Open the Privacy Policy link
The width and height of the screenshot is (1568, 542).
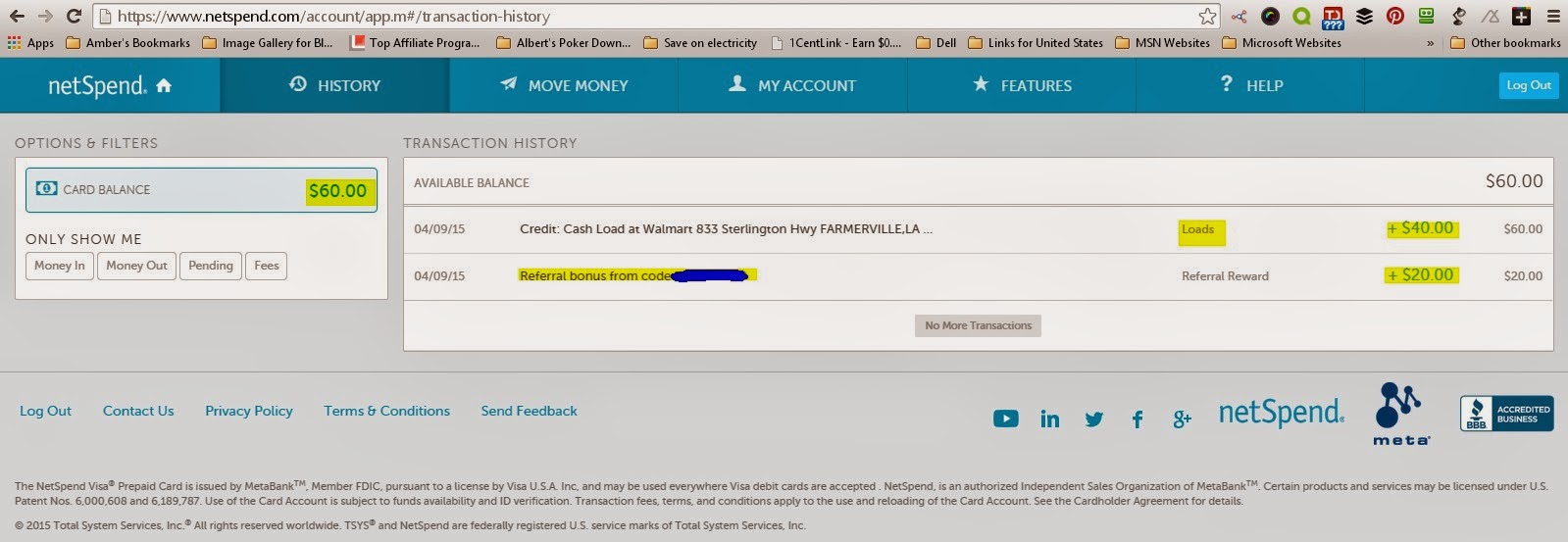coord(249,411)
